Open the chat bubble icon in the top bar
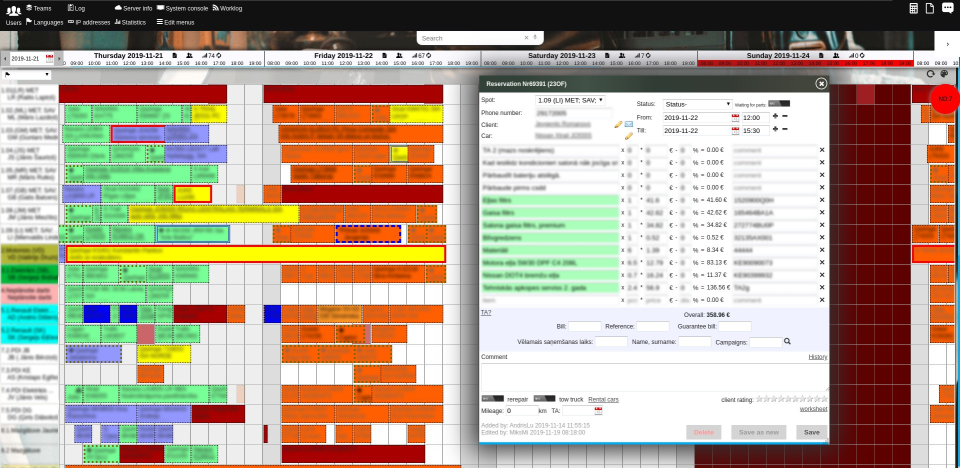This screenshot has width=960, height=468. (x=947, y=8)
